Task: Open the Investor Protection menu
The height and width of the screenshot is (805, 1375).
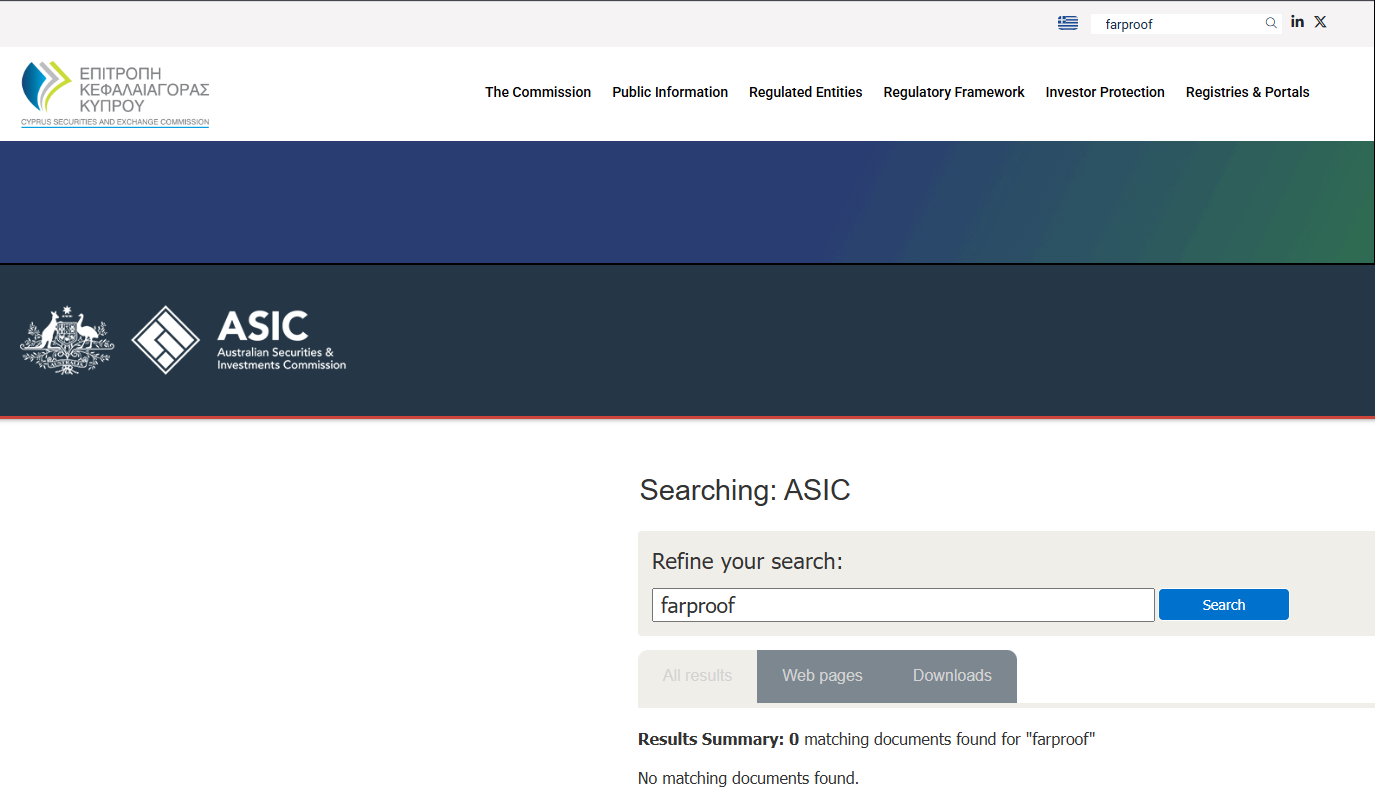Action: point(1105,92)
